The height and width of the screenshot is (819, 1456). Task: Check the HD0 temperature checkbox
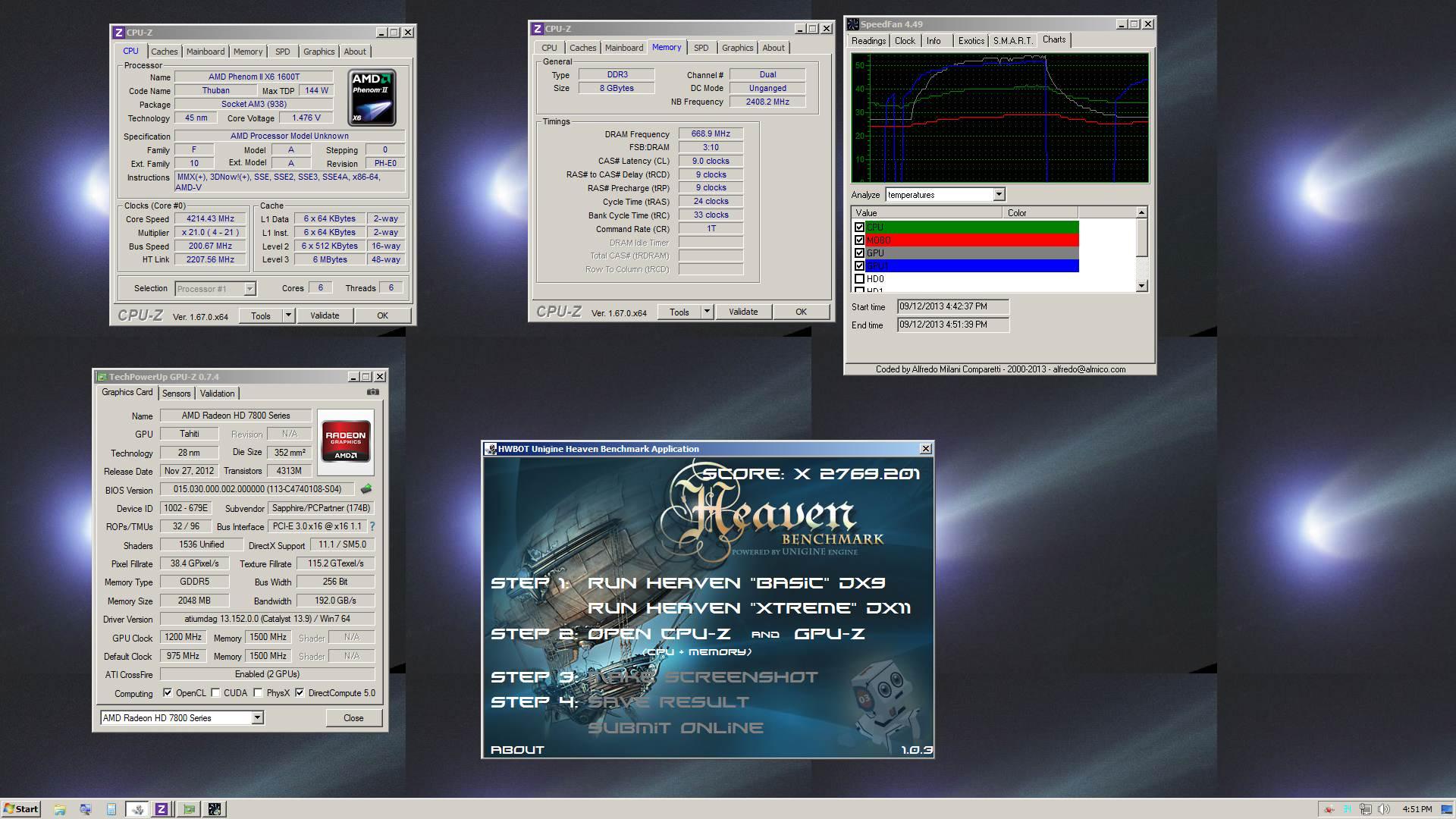click(859, 278)
